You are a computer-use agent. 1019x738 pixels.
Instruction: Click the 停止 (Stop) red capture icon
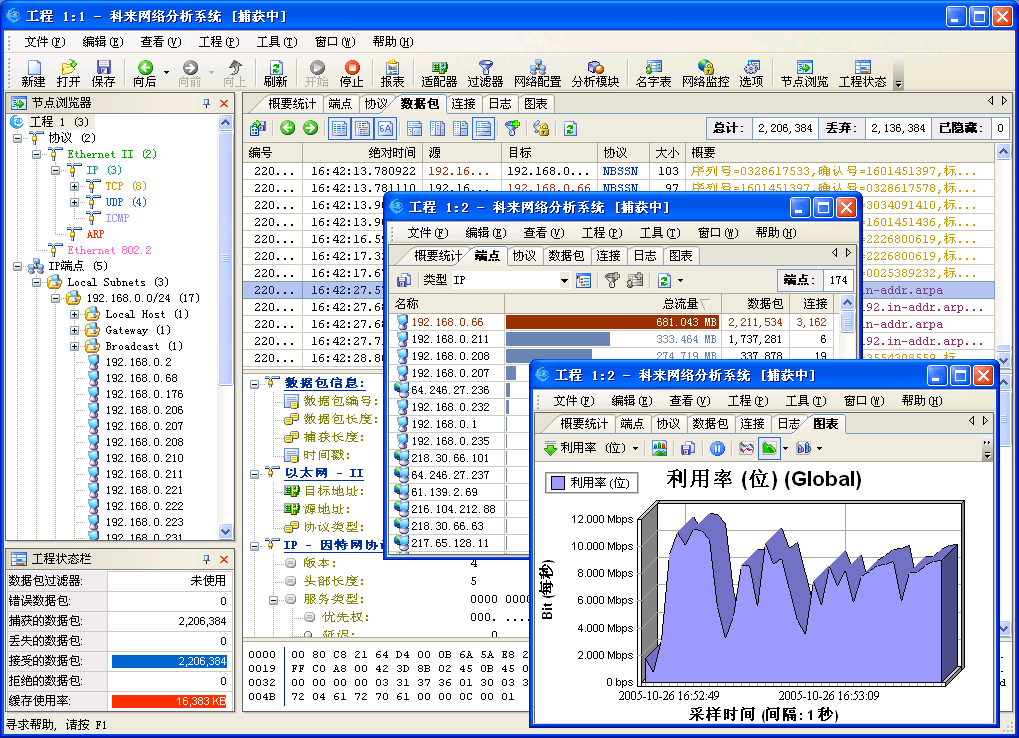[352, 73]
